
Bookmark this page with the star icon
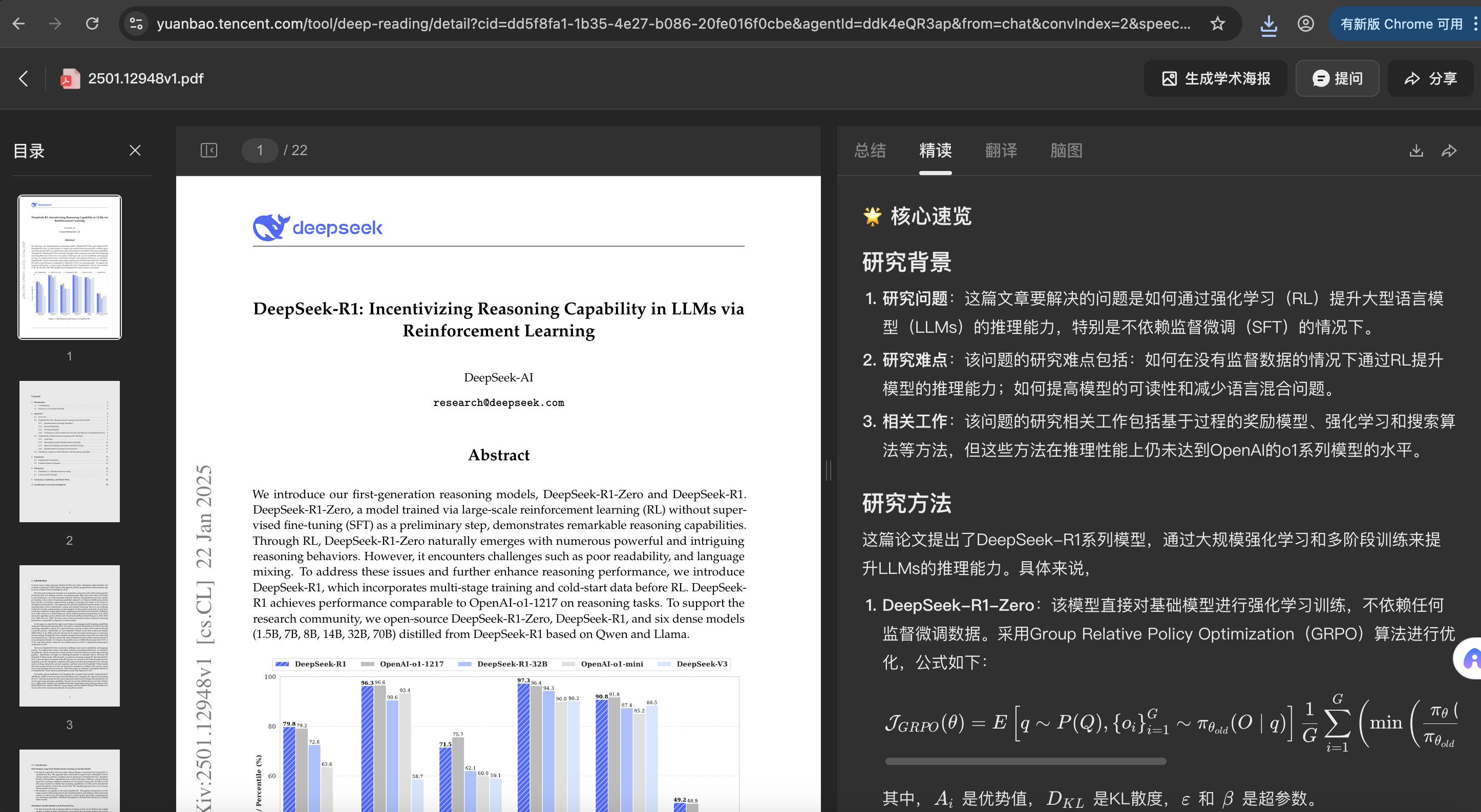1217,24
